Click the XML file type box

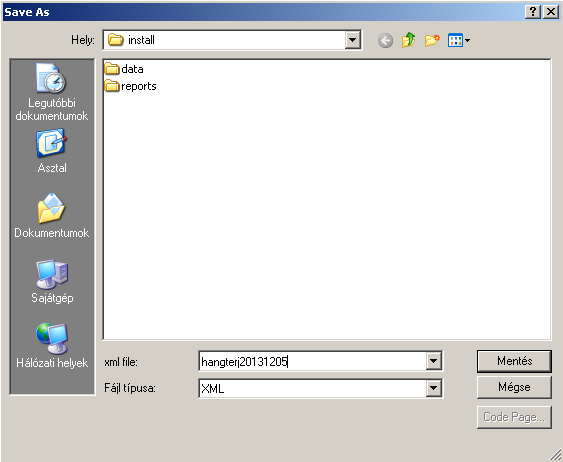pos(312,388)
